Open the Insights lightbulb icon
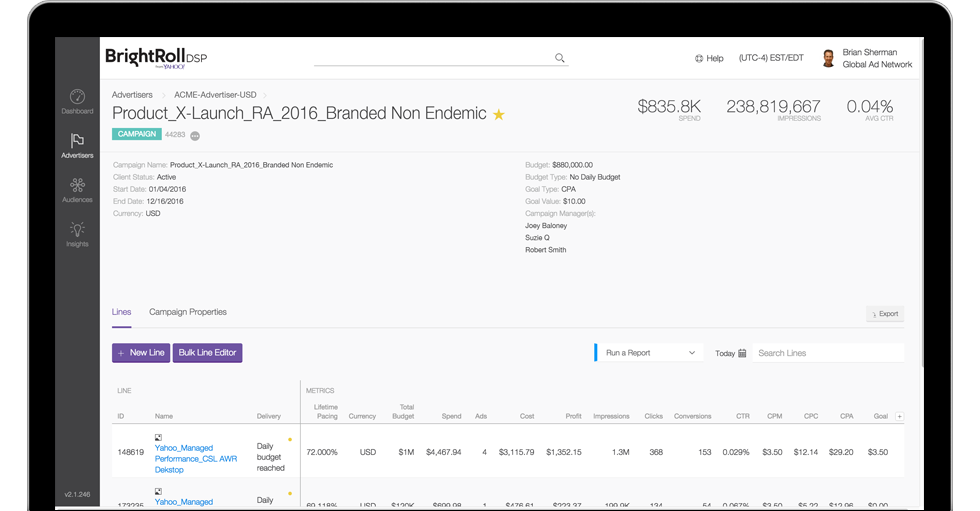 tap(78, 229)
